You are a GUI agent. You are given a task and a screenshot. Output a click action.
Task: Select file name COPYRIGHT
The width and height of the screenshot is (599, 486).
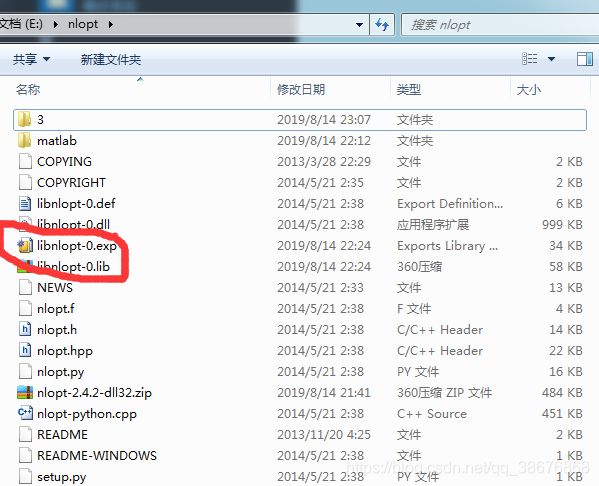pyautogui.click(x=71, y=183)
